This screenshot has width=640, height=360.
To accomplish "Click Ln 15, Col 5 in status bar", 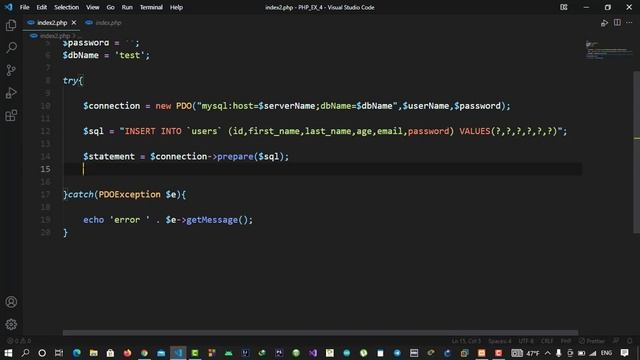I will pos(466,341).
